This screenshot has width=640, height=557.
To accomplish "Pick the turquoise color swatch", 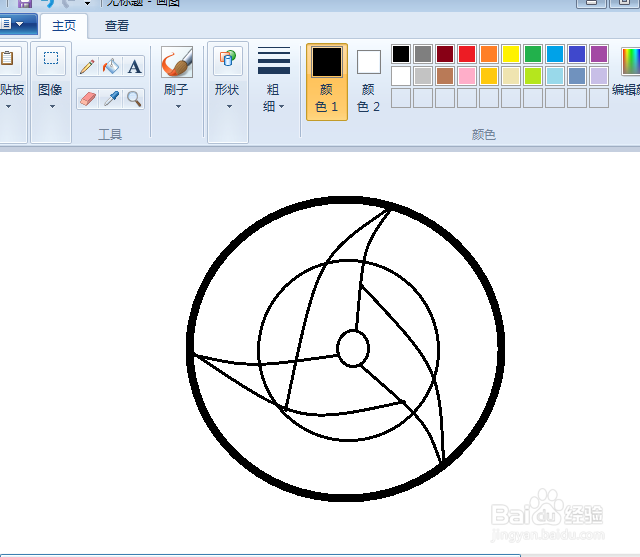I will (555, 54).
